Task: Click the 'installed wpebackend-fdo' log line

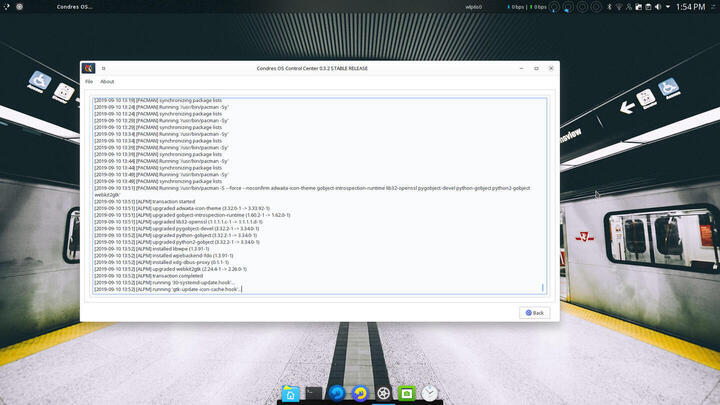Action: pos(163,256)
